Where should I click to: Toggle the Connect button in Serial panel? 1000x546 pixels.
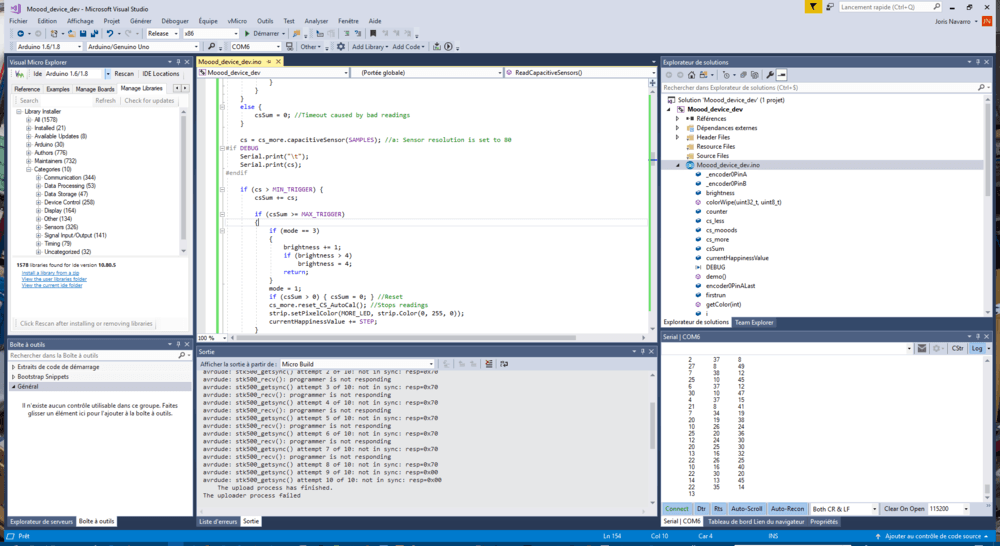tap(677, 509)
